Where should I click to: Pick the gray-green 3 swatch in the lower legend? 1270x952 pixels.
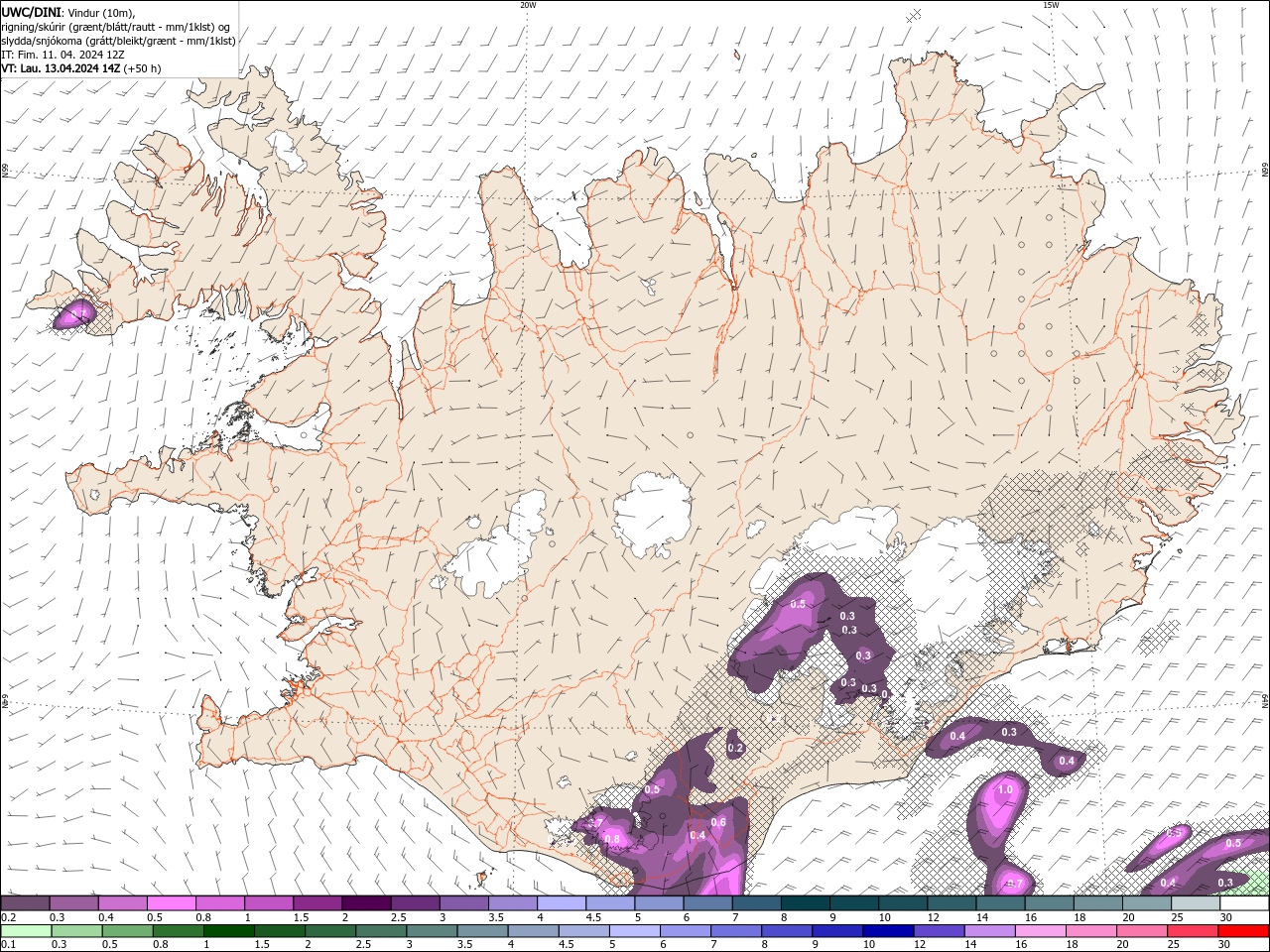click(x=432, y=931)
